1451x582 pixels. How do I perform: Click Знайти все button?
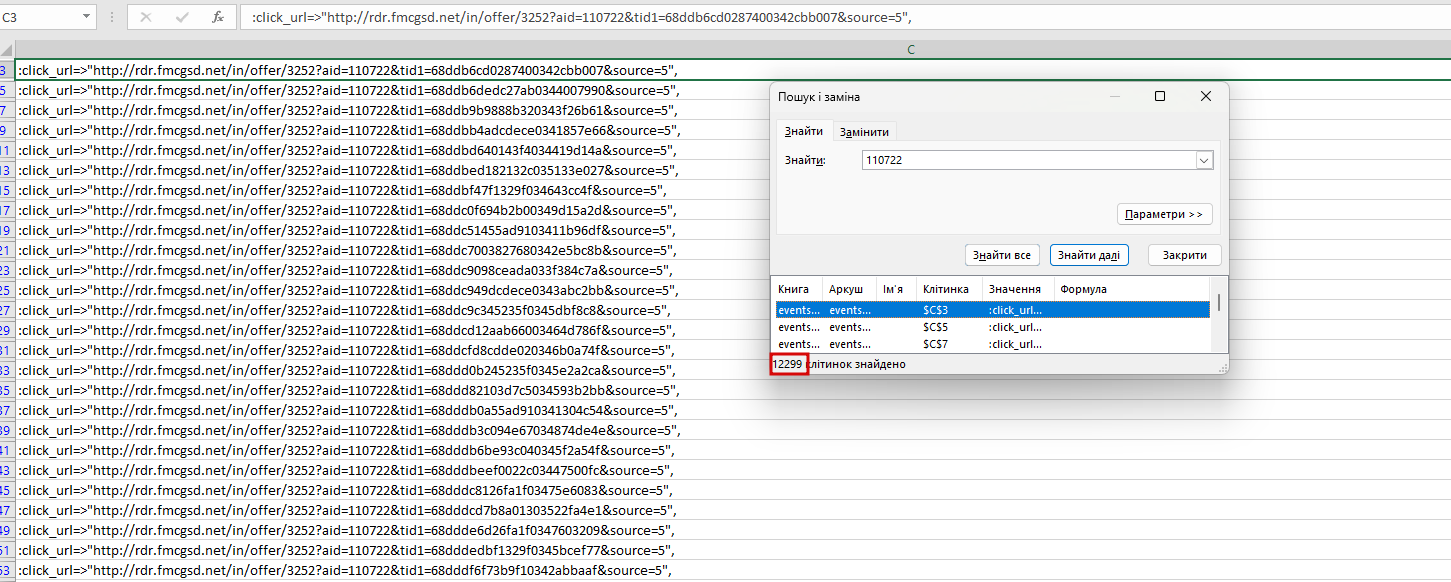[1002, 255]
